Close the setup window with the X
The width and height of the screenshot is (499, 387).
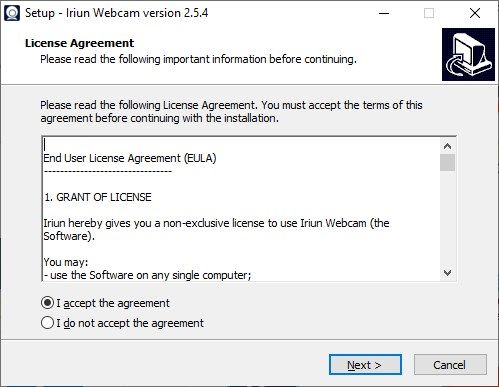click(x=475, y=13)
